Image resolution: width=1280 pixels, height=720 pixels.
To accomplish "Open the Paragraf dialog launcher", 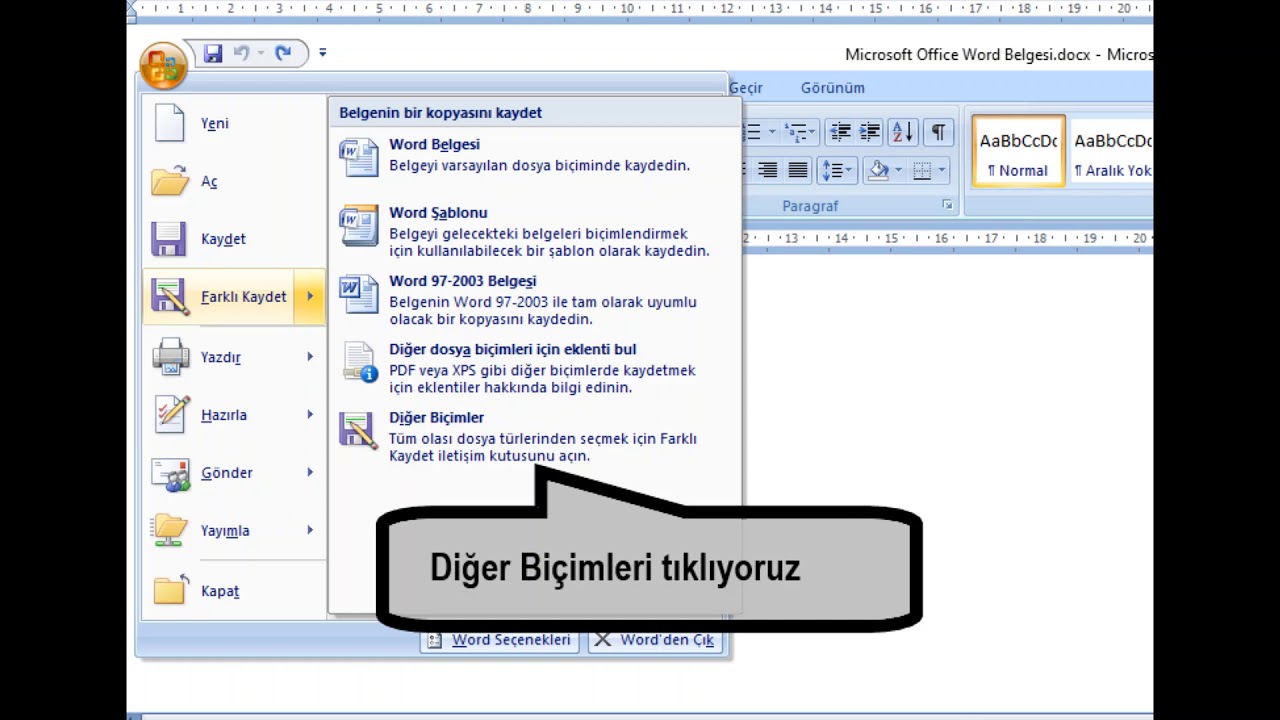I will (947, 205).
